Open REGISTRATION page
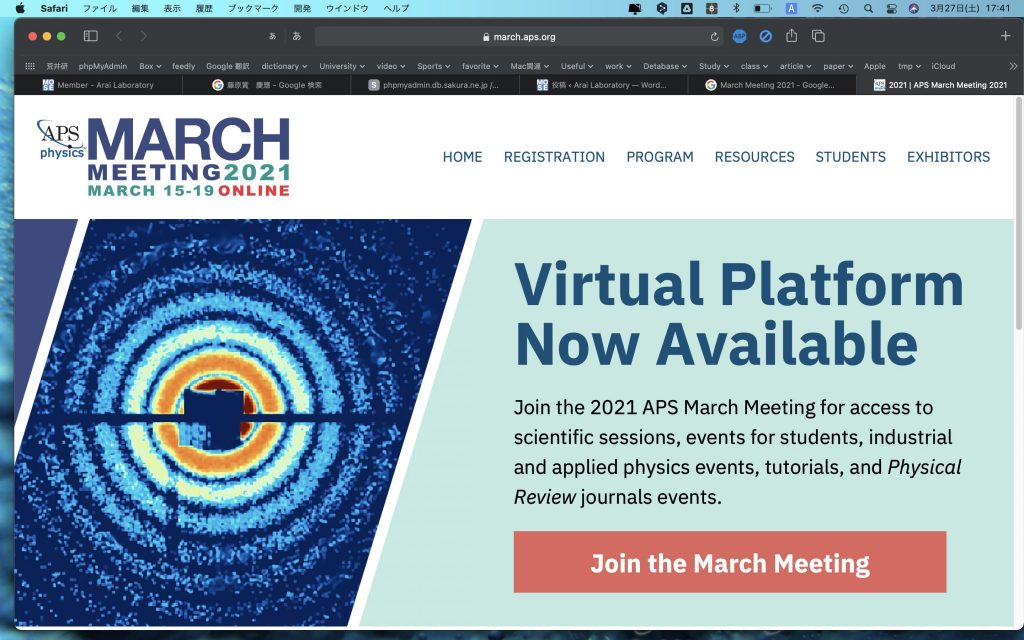The height and width of the screenshot is (640, 1024). point(554,157)
